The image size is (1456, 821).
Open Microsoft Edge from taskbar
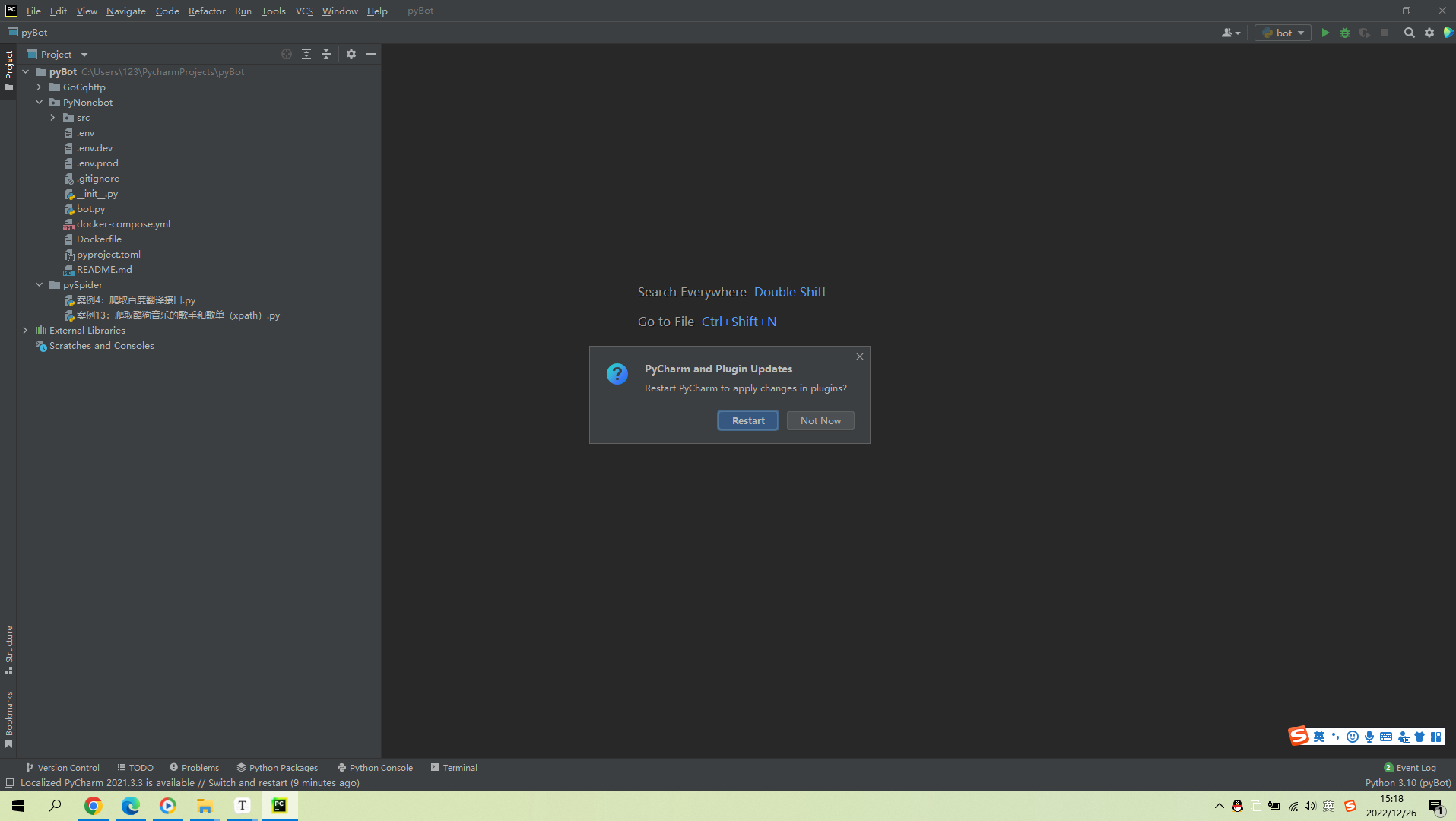pyautogui.click(x=131, y=806)
